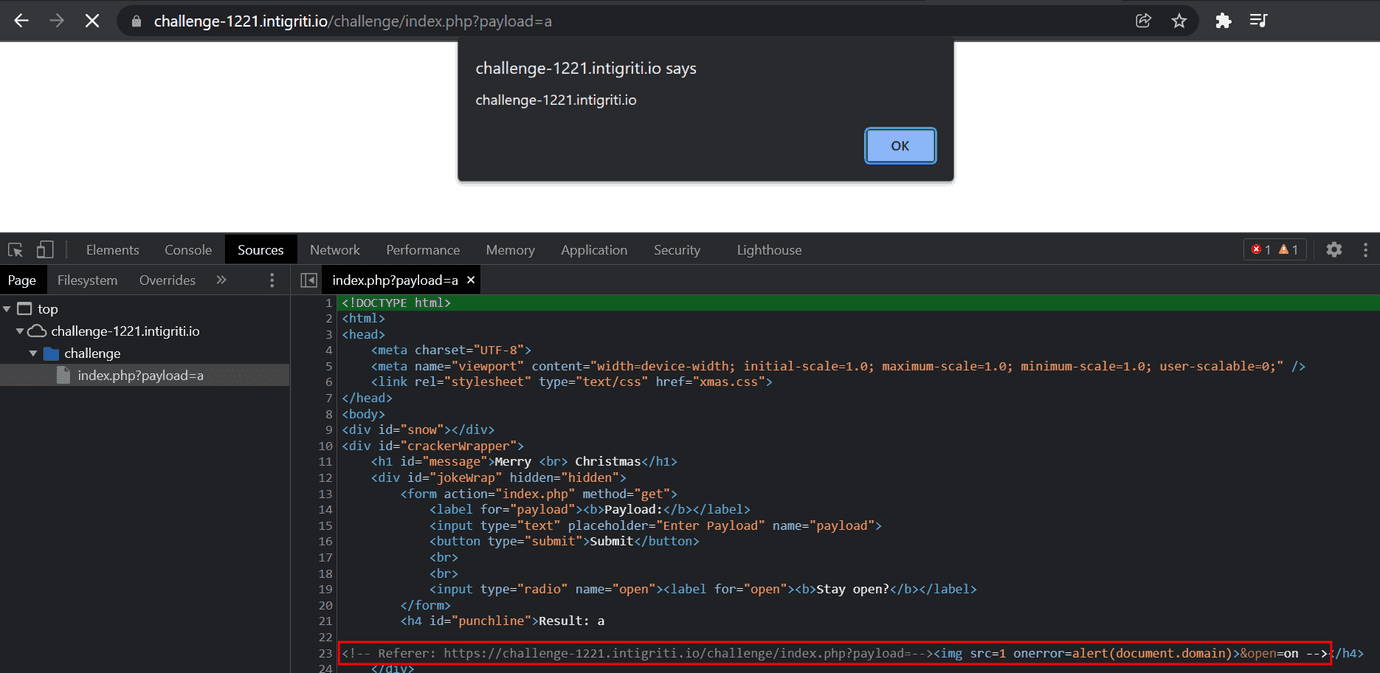Click the share page icon

(1143, 21)
